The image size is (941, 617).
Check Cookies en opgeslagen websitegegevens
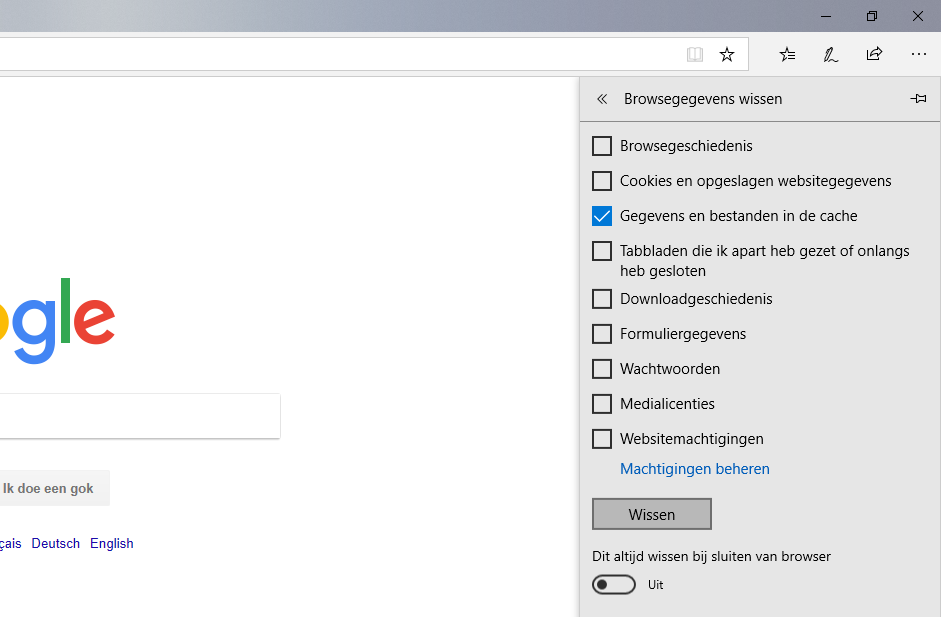[602, 181]
